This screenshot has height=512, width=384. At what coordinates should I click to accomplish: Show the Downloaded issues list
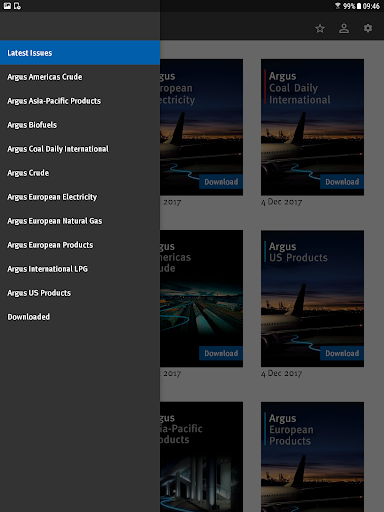pos(80,317)
